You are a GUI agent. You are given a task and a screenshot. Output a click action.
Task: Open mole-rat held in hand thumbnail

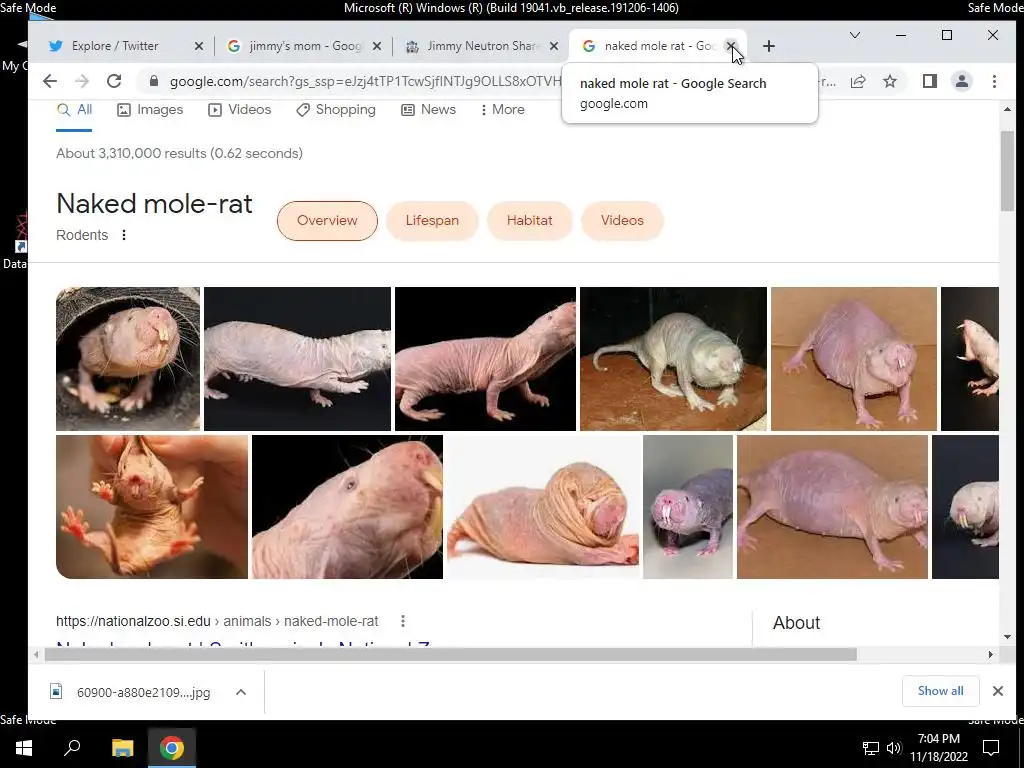[x=152, y=507]
